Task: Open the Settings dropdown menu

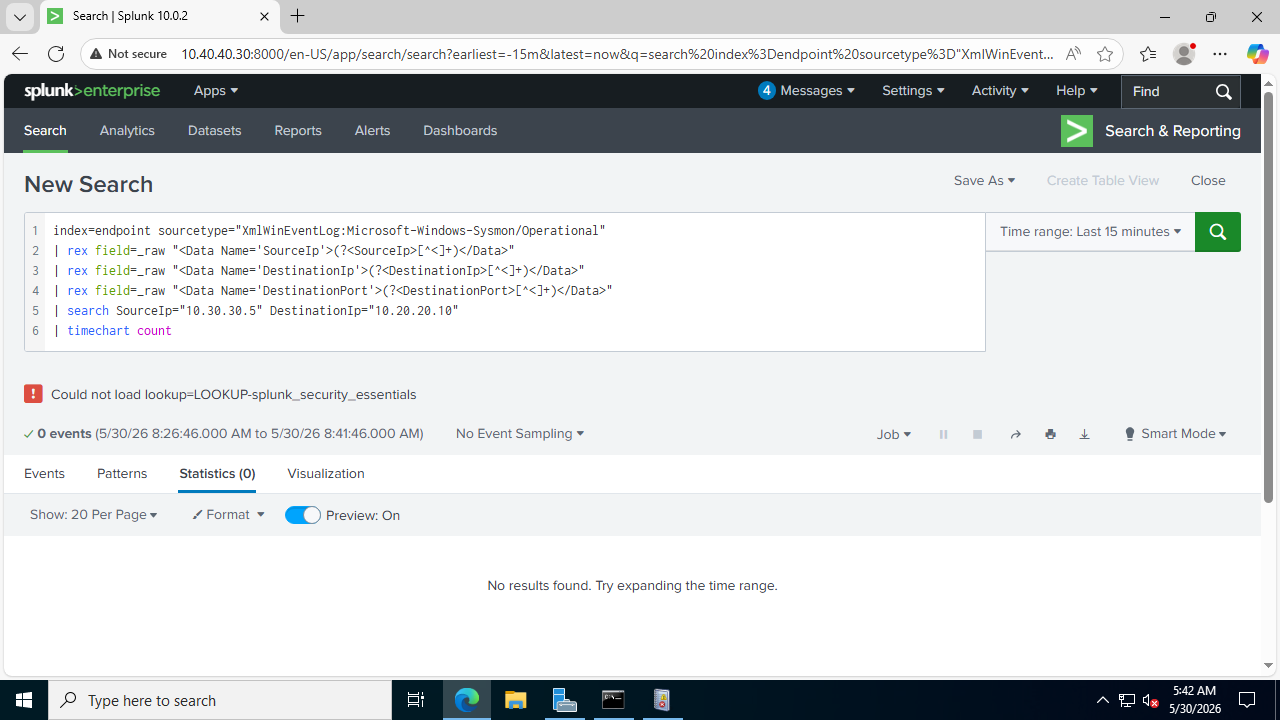Action: coord(913,91)
